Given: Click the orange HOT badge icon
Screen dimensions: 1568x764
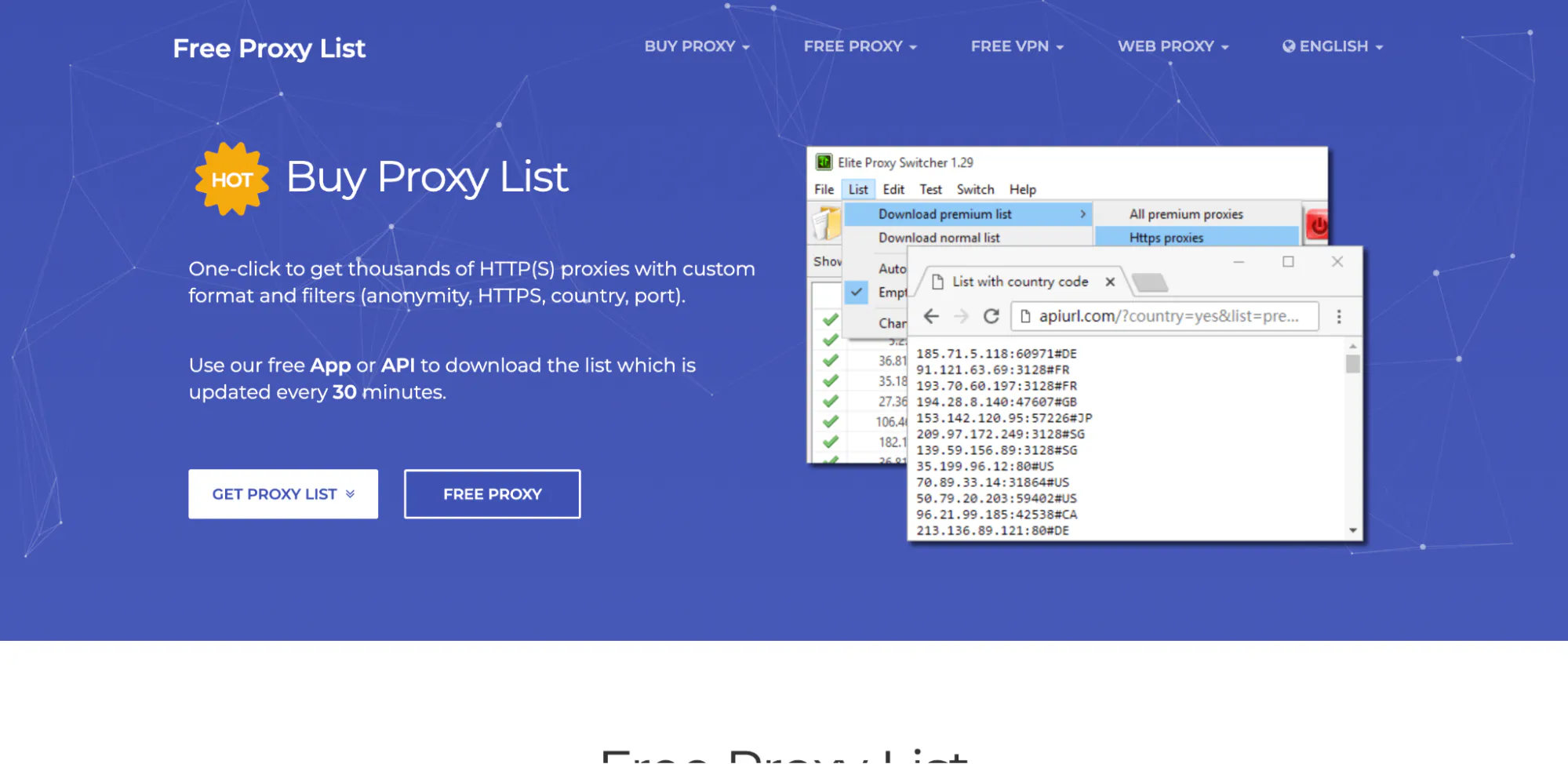Looking at the screenshot, I should tap(232, 179).
